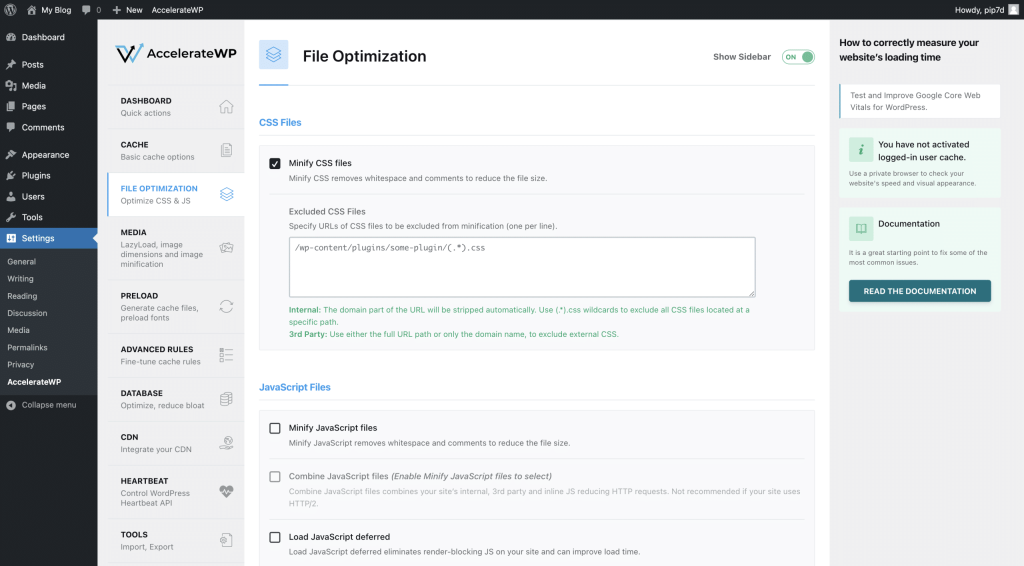
Task: Click the globe icon beside CDN
Action: pos(226,443)
